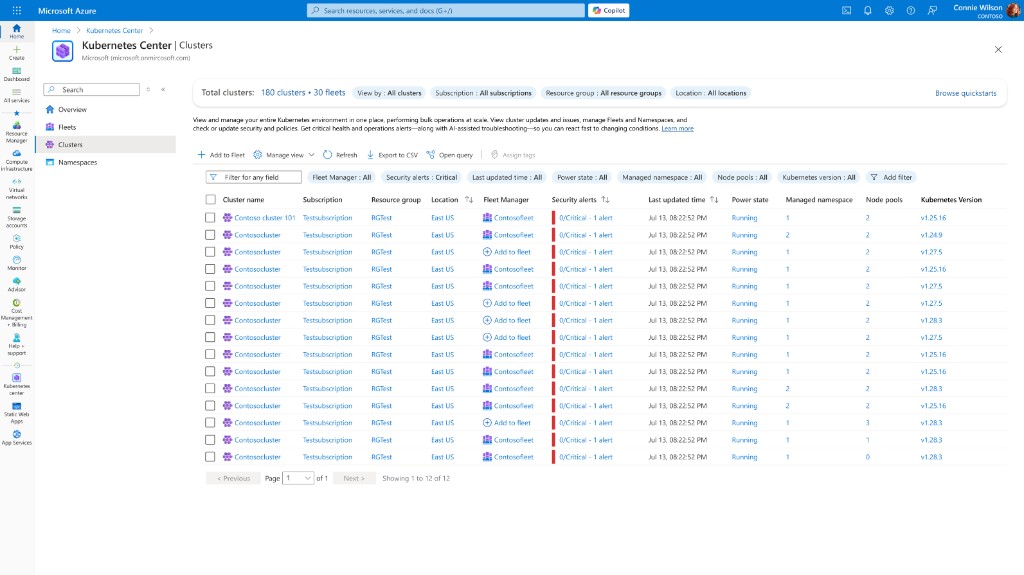Open the Contoso cluster 101 link

(264, 218)
